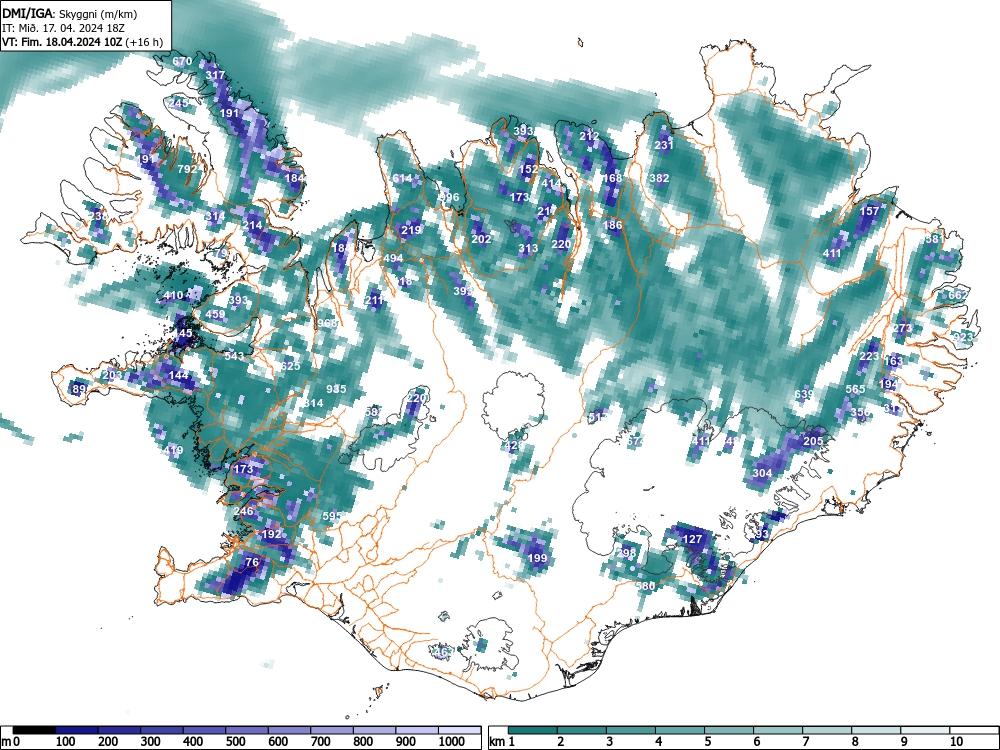
Task: Click the visibility value '356' on the map
Action: coord(860,413)
